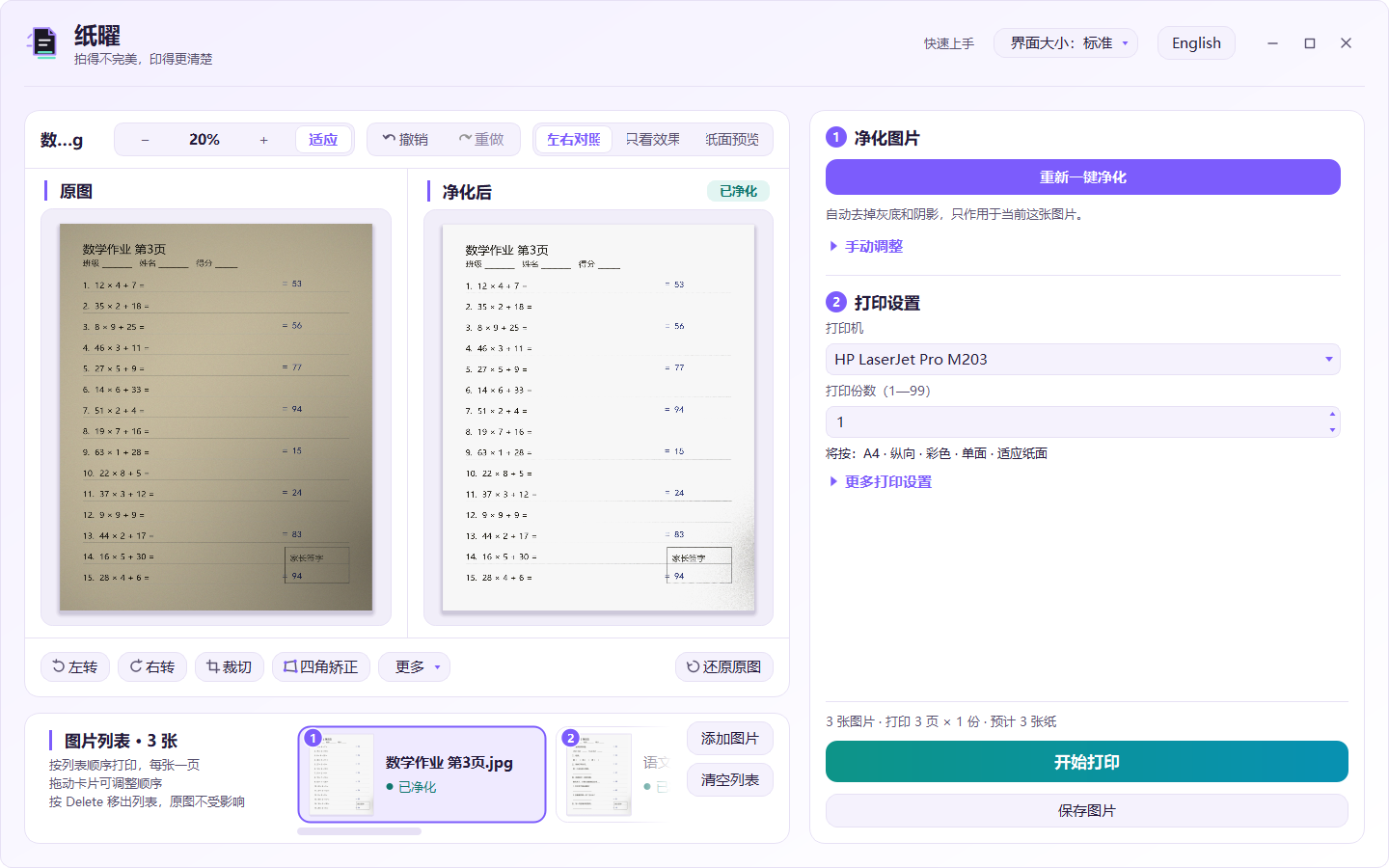Click 开始打印 to start printing

pyautogui.click(x=1087, y=762)
